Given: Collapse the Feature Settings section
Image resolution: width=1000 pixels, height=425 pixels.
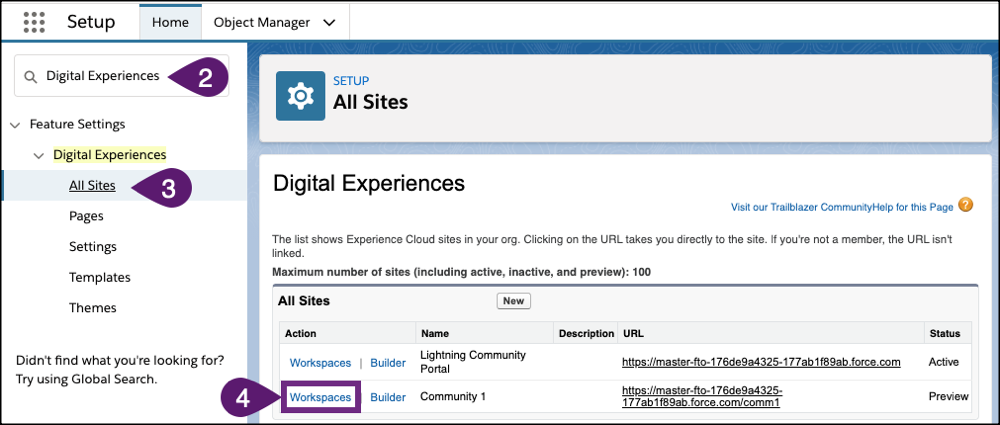Looking at the screenshot, I should point(15,124).
